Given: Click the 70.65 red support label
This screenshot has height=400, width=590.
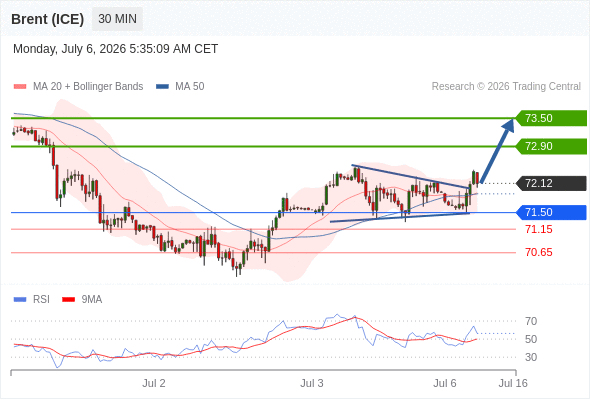Looking at the screenshot, I should tap(539, 252).
